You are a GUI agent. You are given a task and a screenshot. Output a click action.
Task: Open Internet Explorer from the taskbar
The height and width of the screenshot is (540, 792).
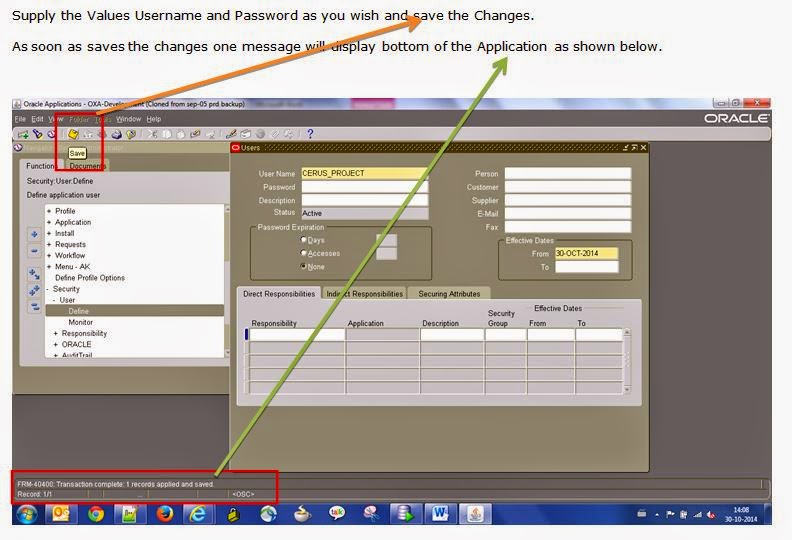point(198,514)
